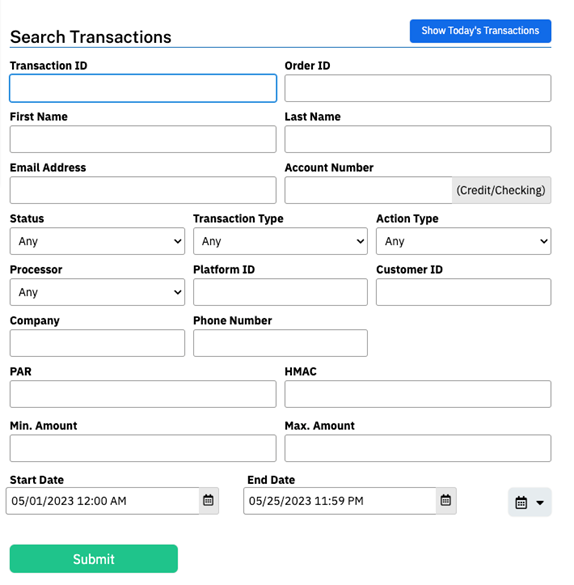Click Show Today's Transactions button
Screen dimensions: 574x585
(480, 31)
